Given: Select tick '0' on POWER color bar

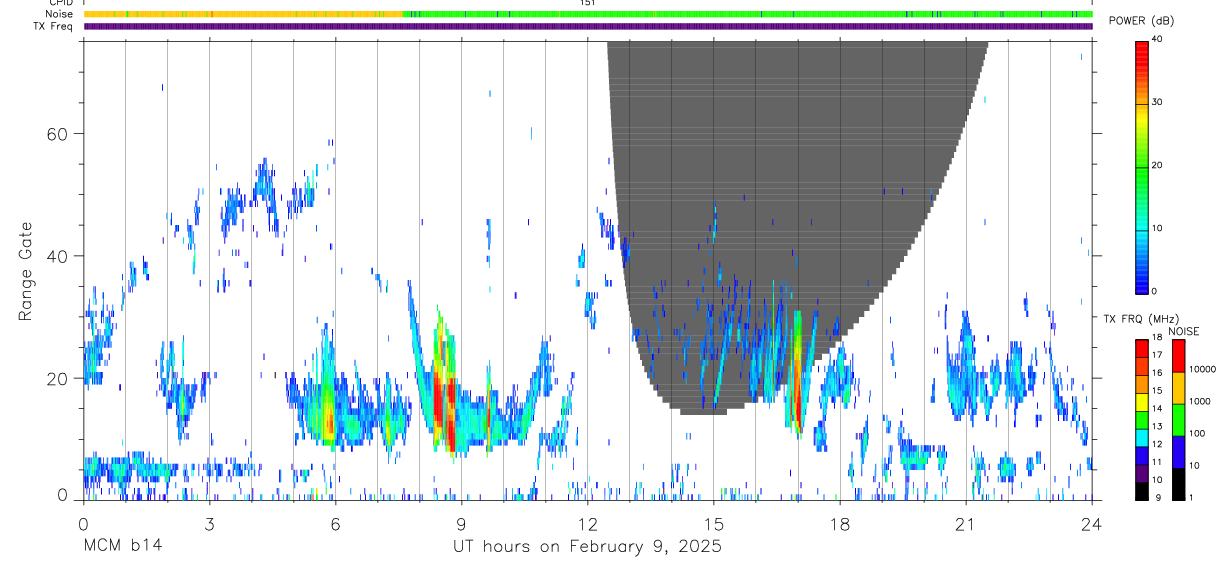Looking at the screenshot, I should pyautogui.click(x=1155, y=291).
